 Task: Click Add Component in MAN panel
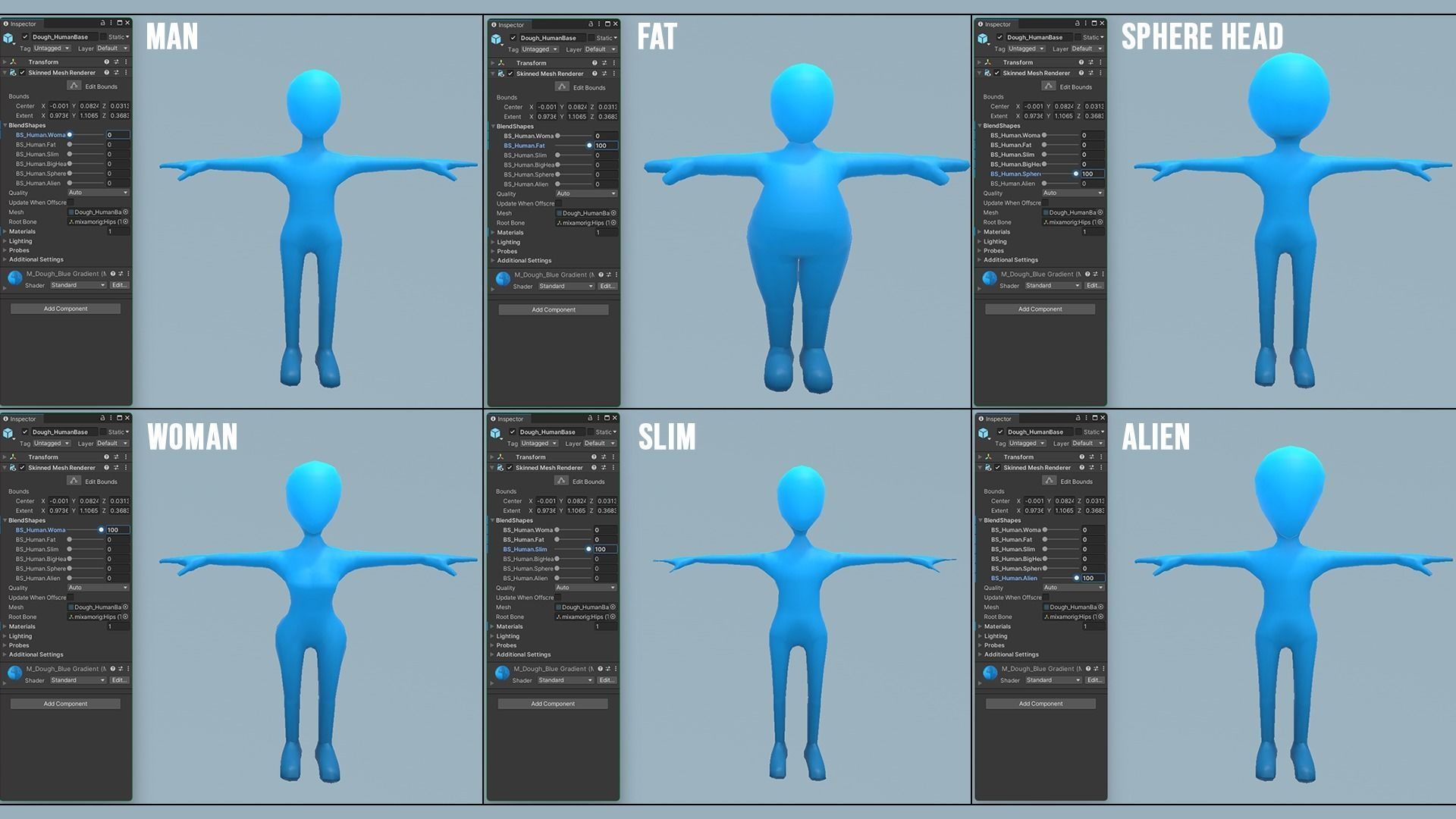[65, 309]
